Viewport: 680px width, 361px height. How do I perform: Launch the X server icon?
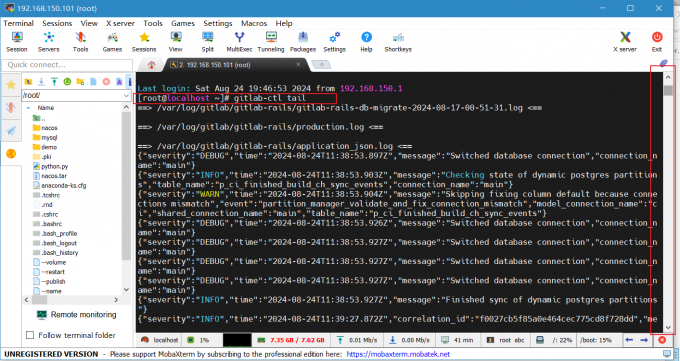point(625,42)
